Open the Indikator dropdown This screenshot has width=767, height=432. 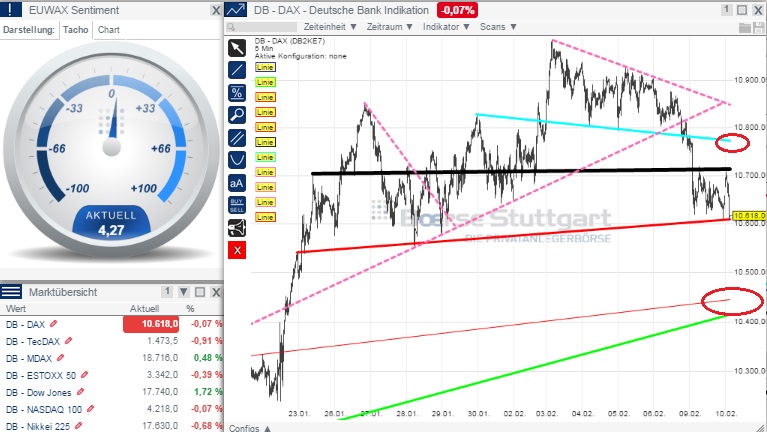pyautogui.click(x=446, y=27)
